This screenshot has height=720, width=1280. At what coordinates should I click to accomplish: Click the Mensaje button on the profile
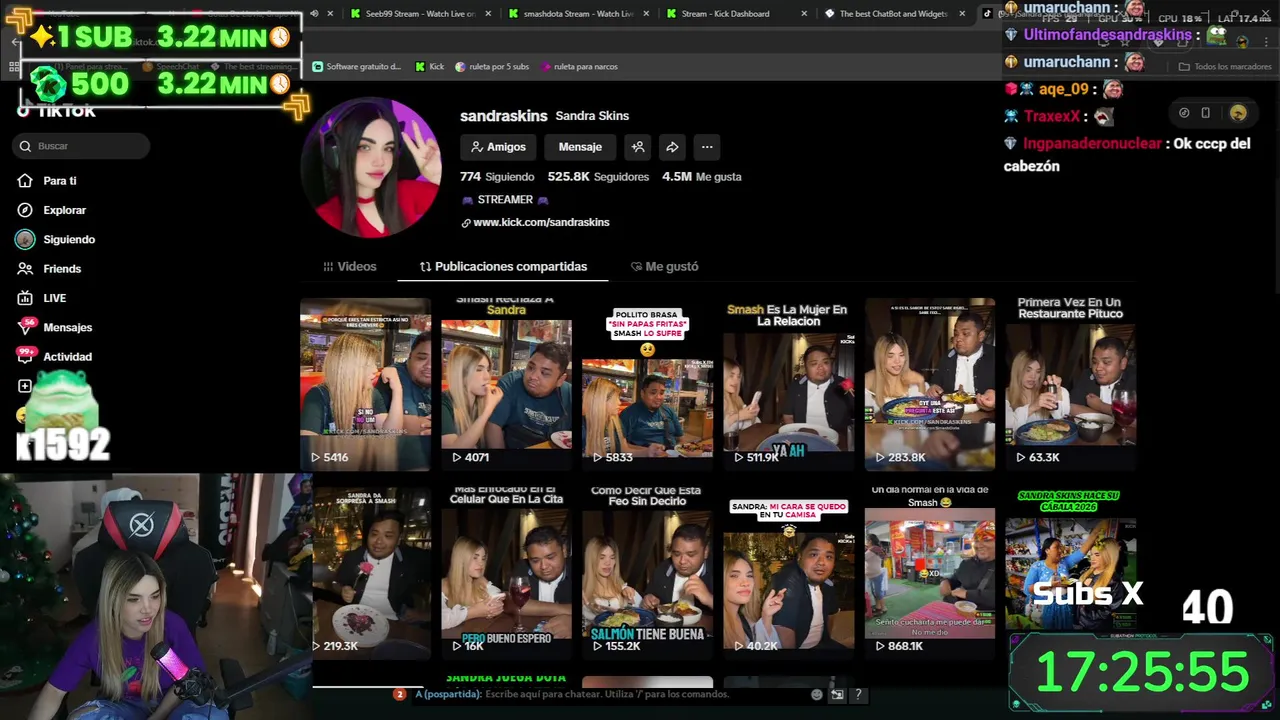580,147
